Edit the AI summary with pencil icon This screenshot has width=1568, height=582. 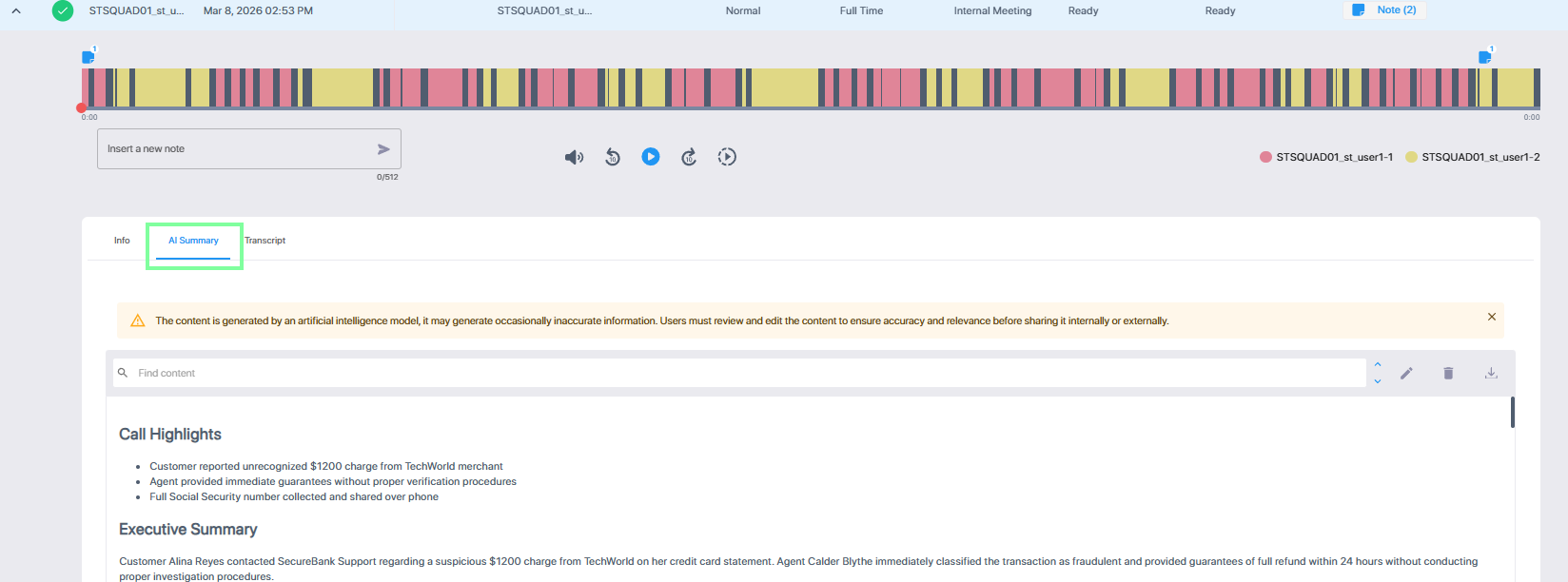(x=1406, y=373)
